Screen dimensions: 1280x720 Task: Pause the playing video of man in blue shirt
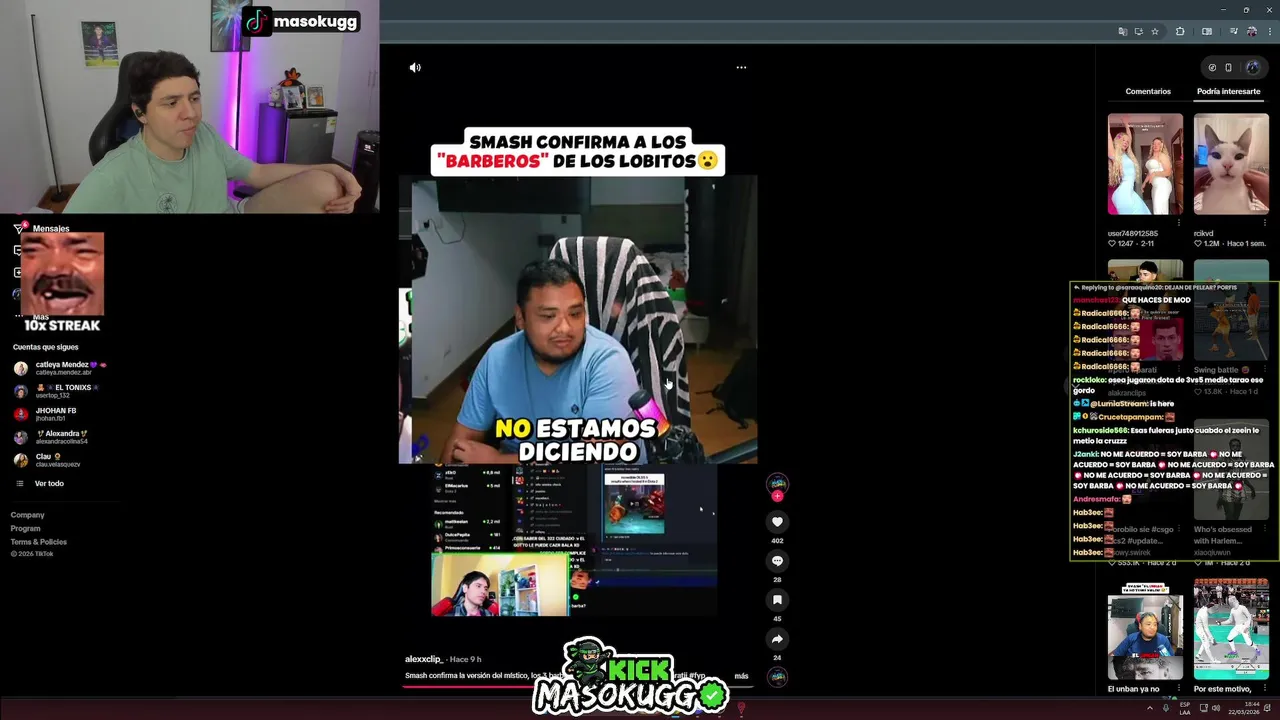point(578,320)
